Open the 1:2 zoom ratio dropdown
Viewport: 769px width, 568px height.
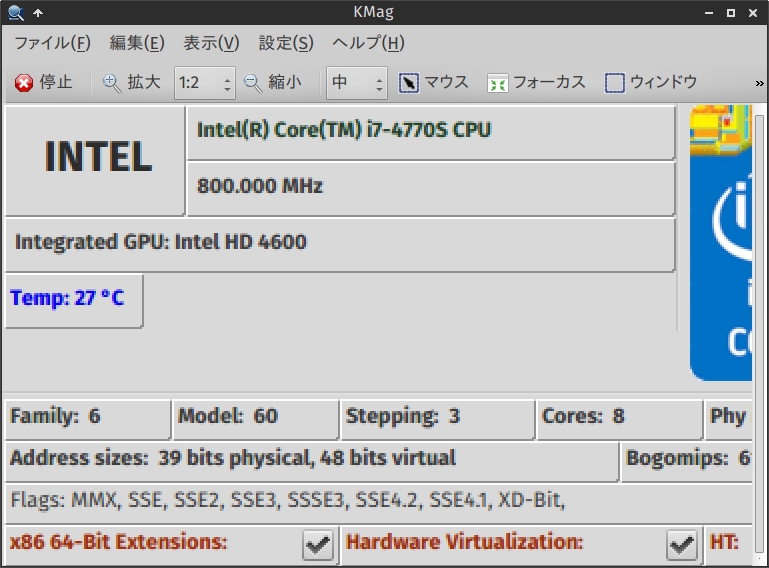[205, 82]
